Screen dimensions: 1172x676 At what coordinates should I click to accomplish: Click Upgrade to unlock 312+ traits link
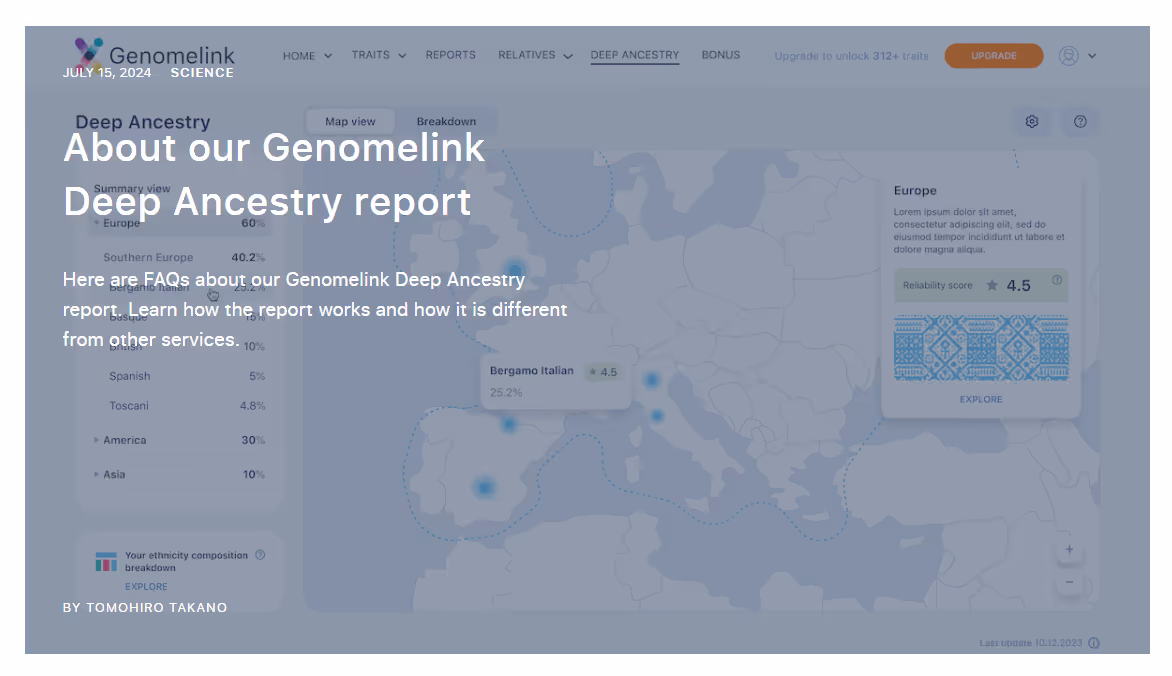851,56
